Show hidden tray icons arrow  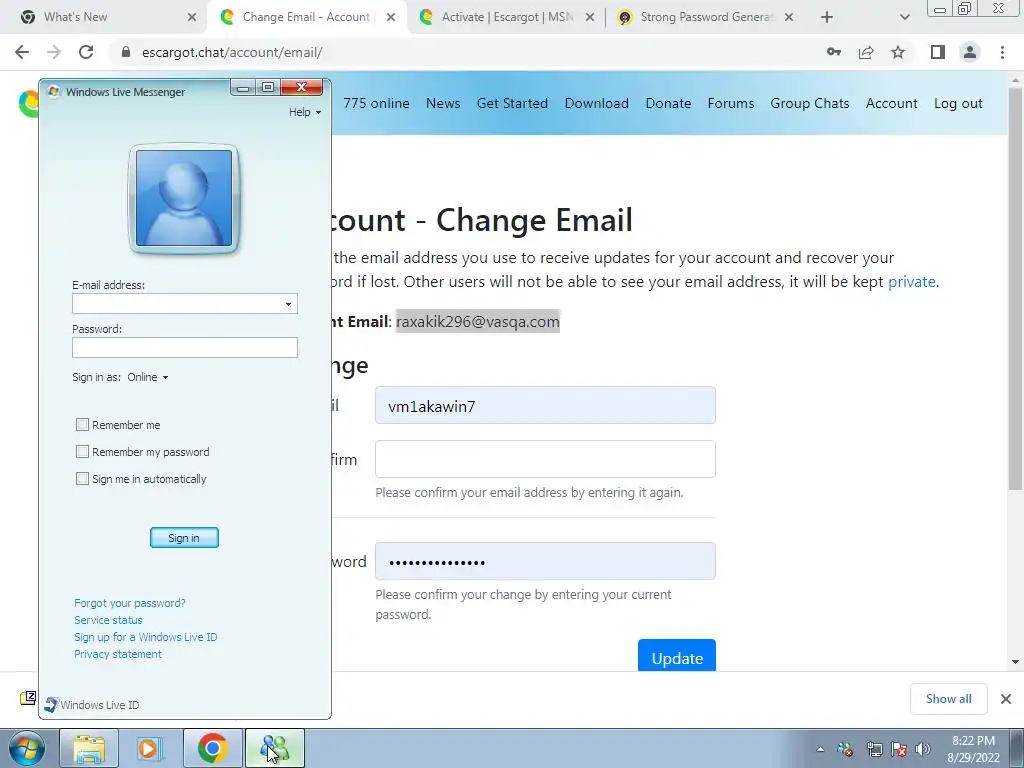[x=820, y=749]
